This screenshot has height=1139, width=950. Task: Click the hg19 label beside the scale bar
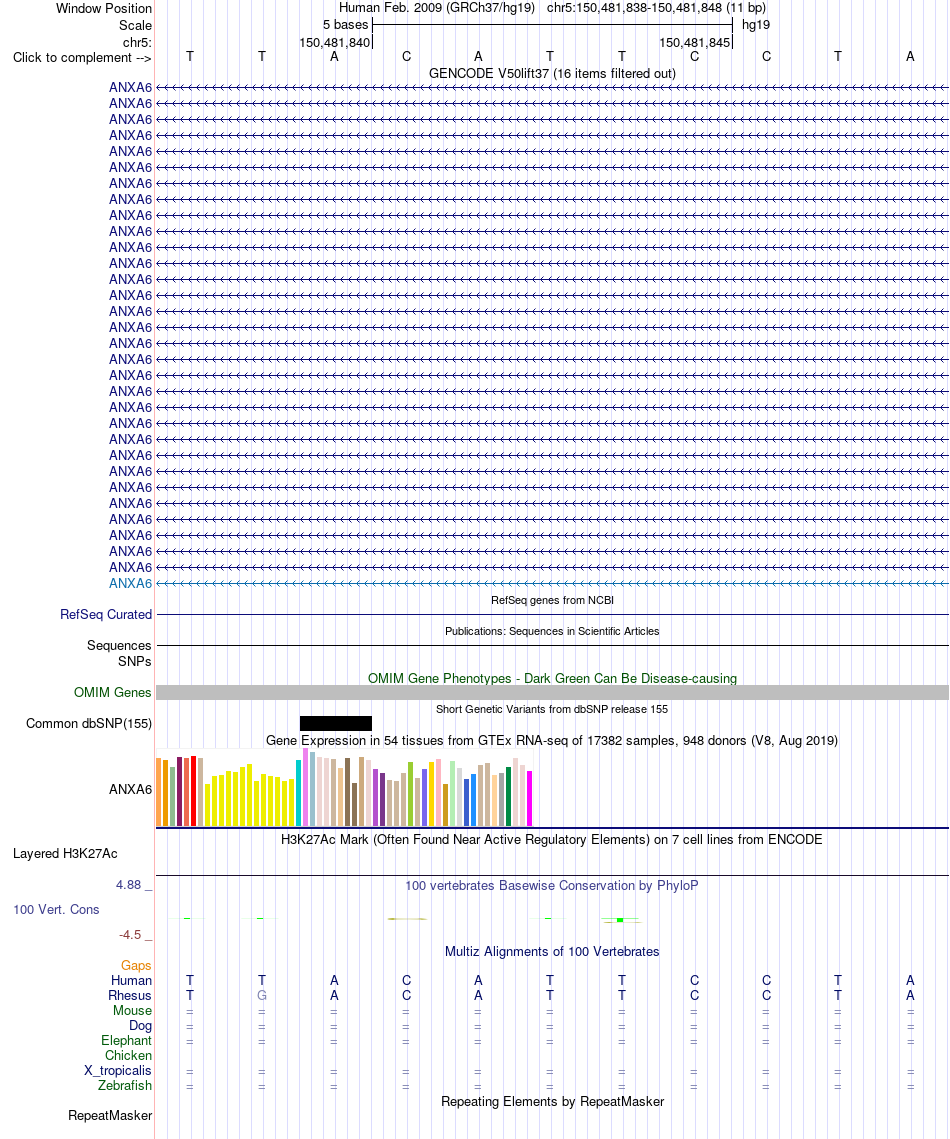pos(755,25)
